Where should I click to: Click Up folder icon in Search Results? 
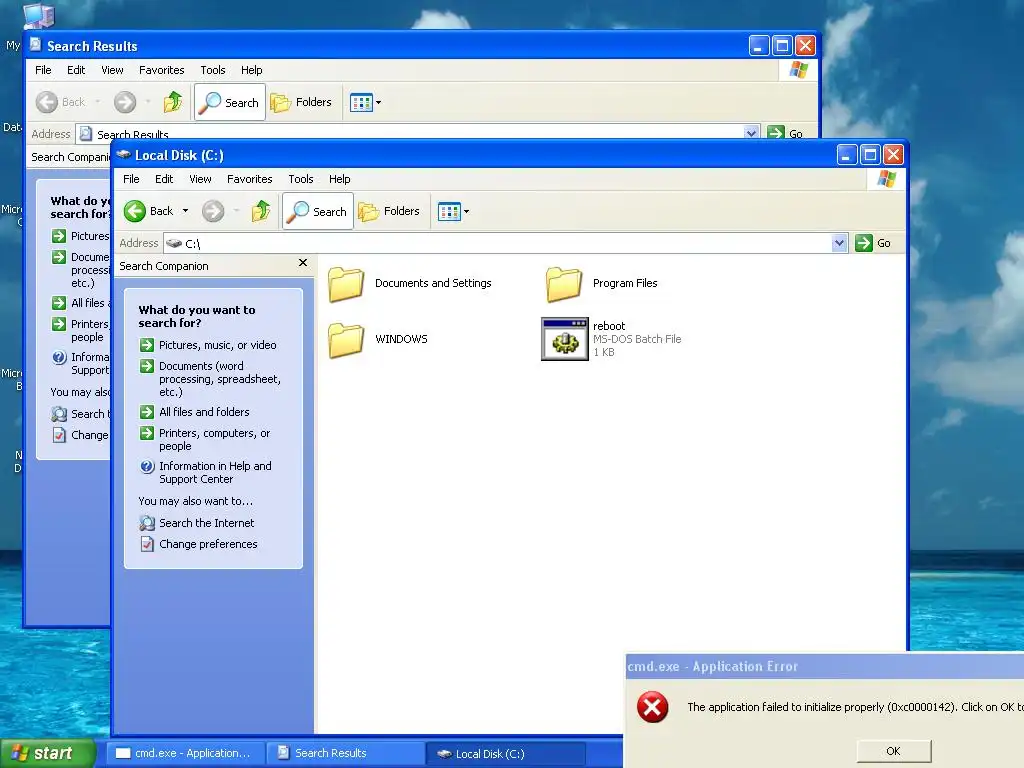coord(173,102)
